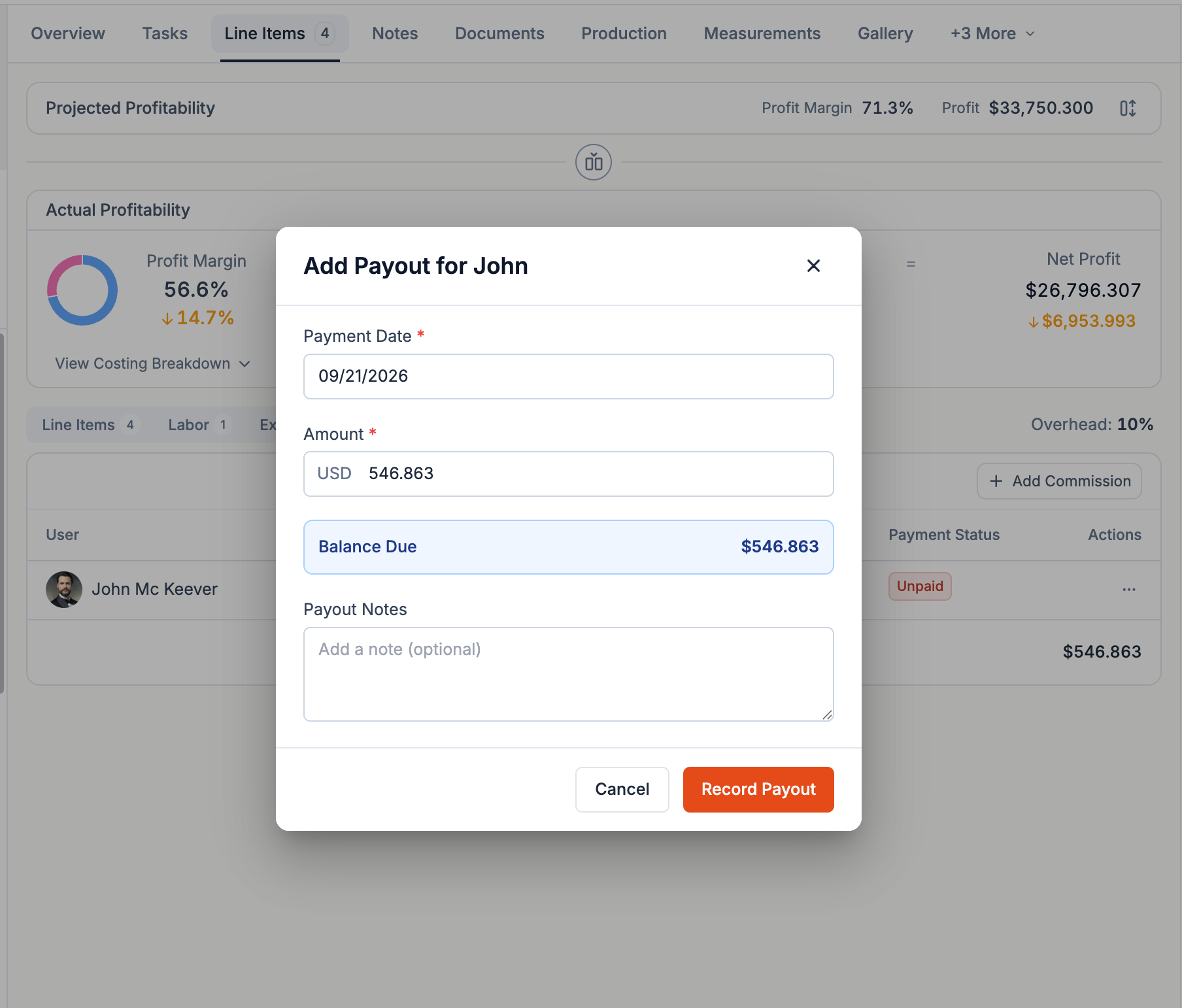The width and height of the screenshot is (1182, 1008).
Task: Click the Record Payout button
Action: coord(758,790)
